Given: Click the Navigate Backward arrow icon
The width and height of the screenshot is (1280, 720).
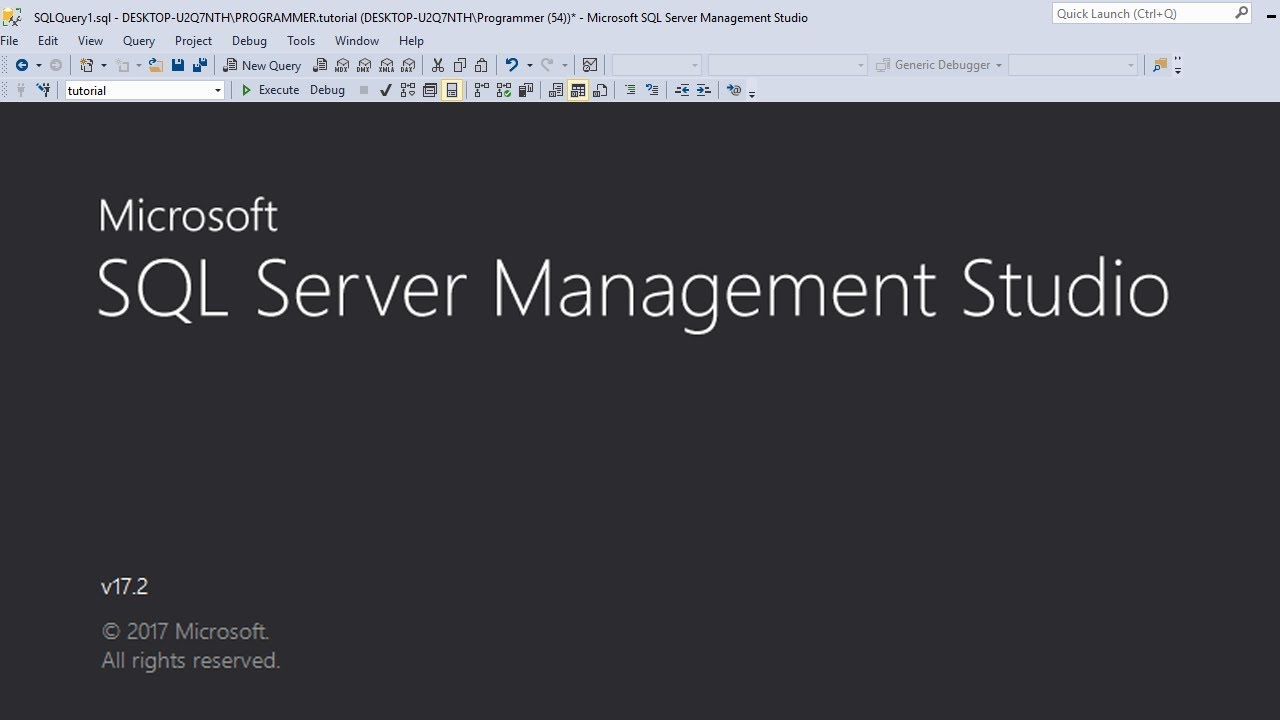Looking at the screenshot, I should click(x=21, y=65).
